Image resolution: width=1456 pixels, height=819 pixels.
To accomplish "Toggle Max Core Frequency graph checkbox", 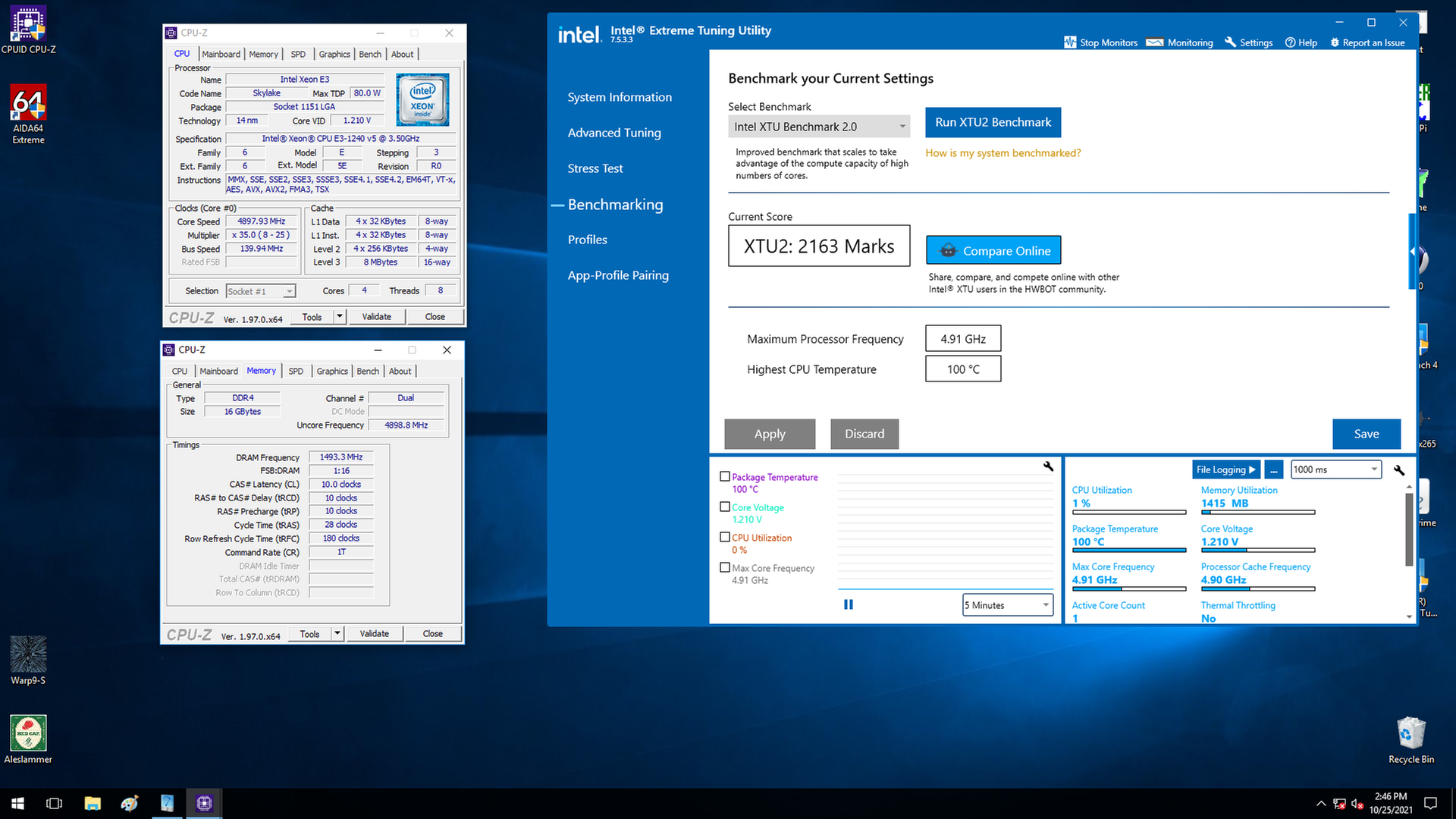I will pyautogui.click(x=724, y=568).
